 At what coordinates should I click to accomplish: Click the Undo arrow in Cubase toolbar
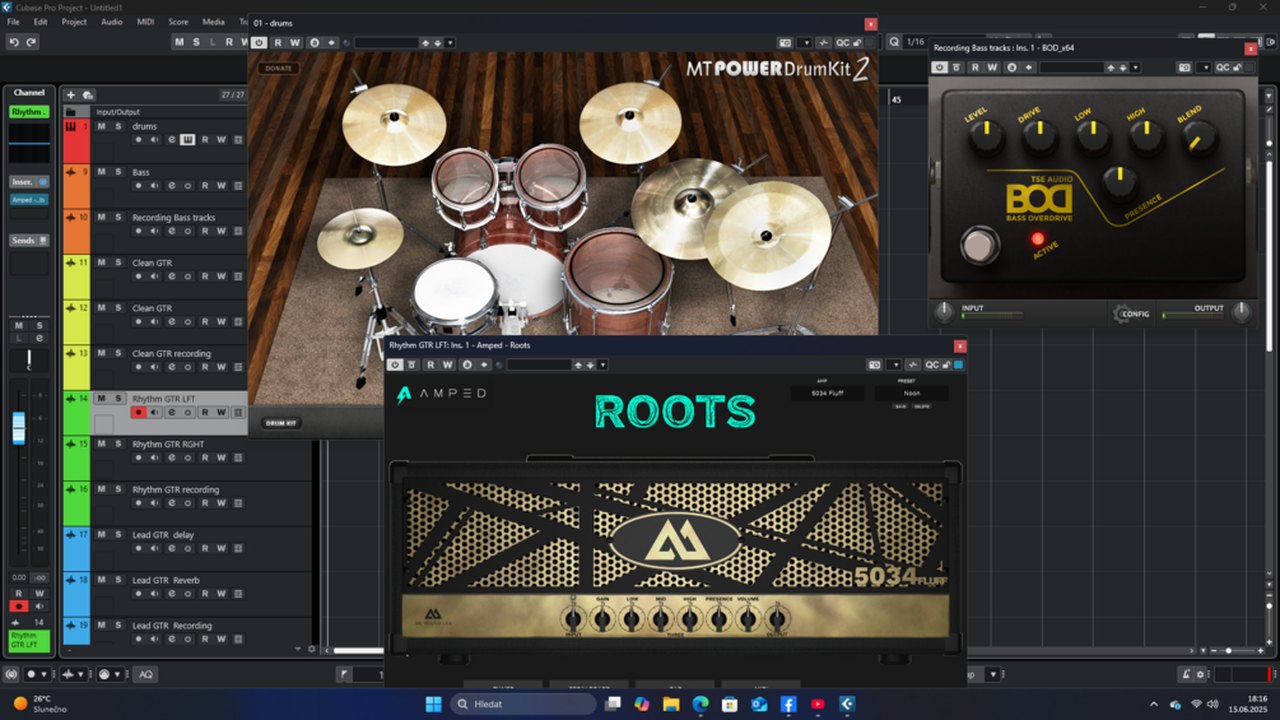pos(14,42)
